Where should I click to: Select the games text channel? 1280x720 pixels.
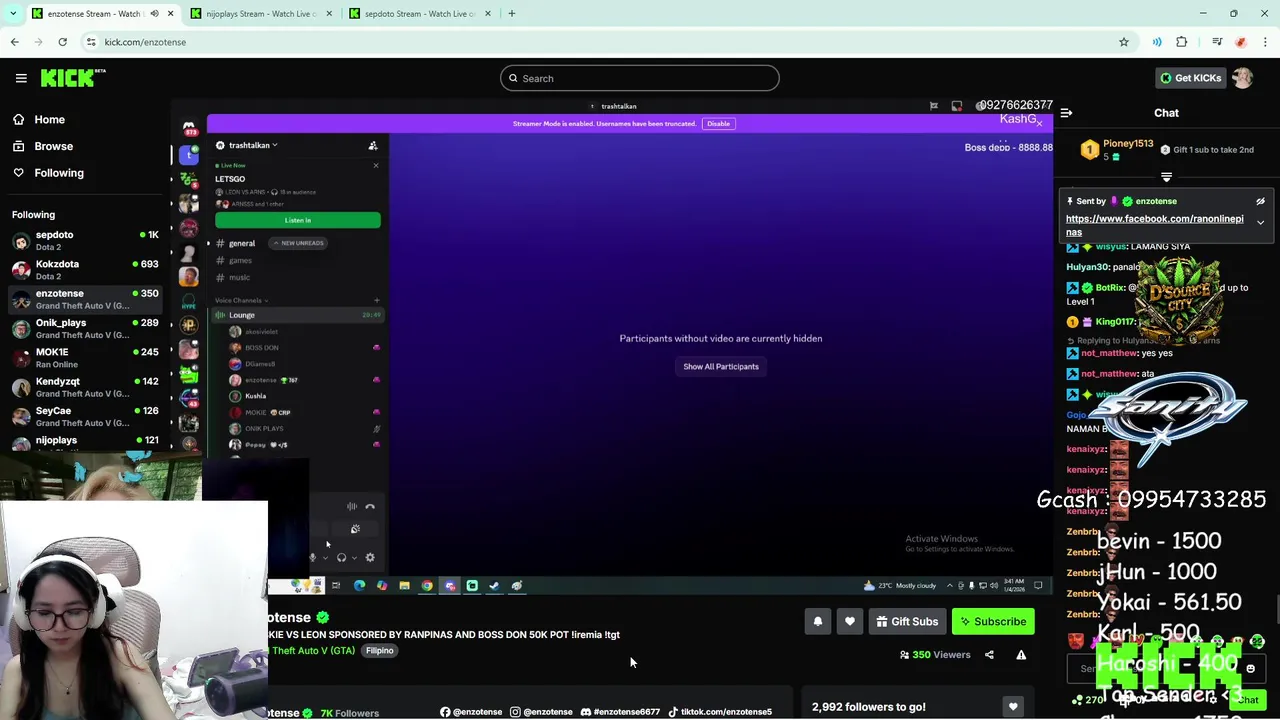coord(240,260)
